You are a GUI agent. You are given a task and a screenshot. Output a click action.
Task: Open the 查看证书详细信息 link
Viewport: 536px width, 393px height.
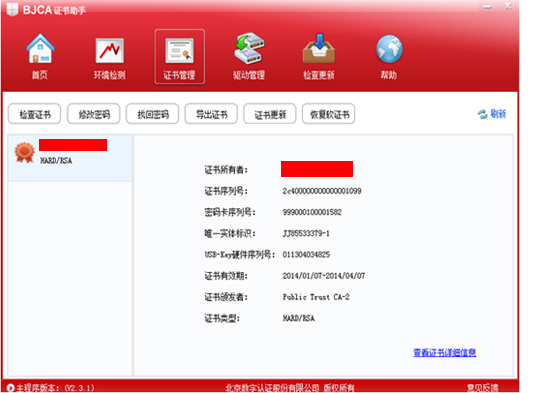444,352
